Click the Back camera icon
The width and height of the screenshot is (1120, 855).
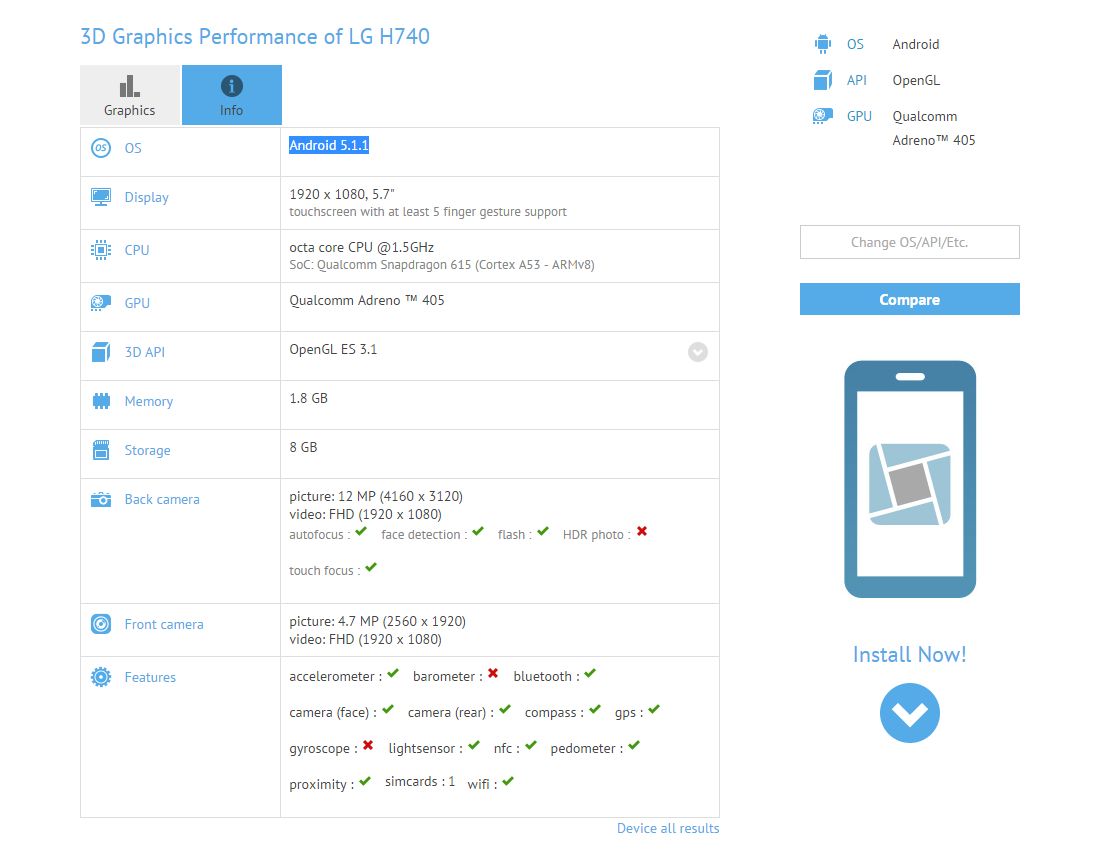point(101,499)
